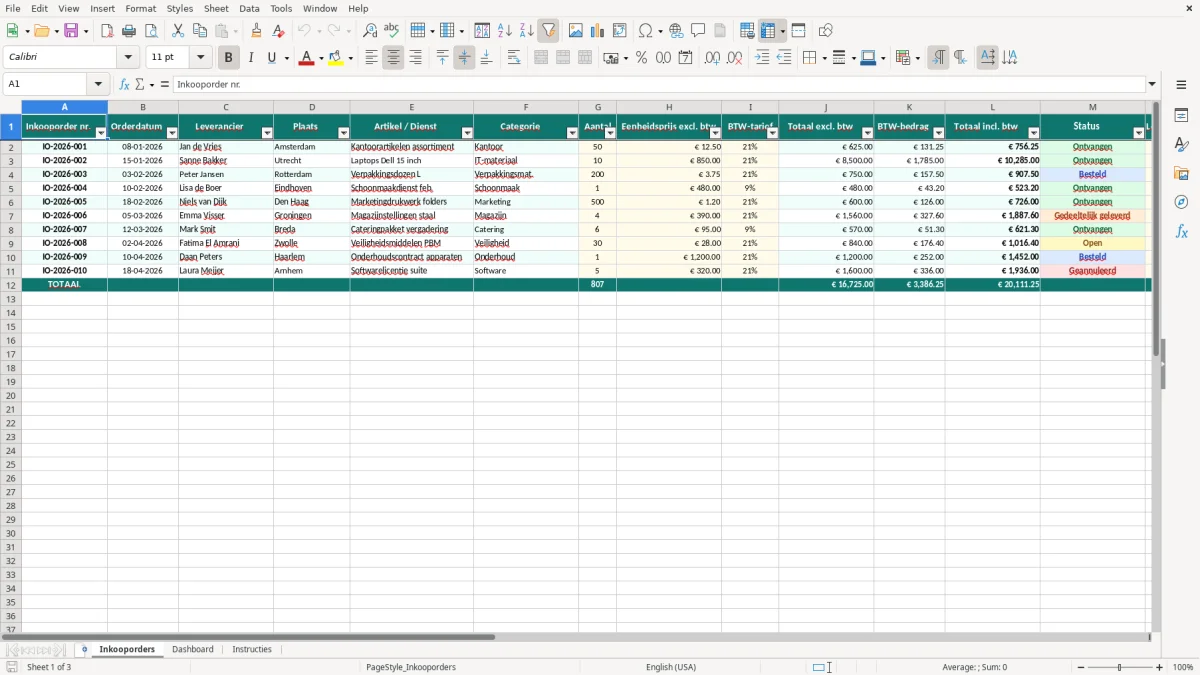Expand the Name Box dropdown
The height and width of the screenshot is (675, 1200).
coord(98,84)
